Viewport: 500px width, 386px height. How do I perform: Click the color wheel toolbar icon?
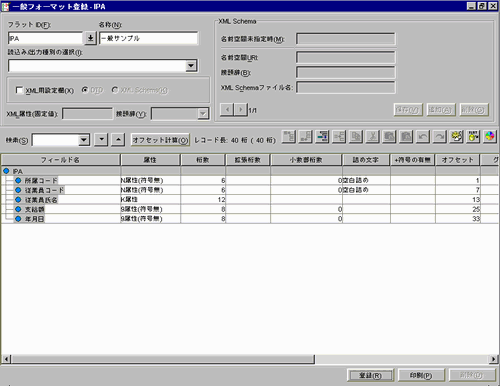pos(490,137)
